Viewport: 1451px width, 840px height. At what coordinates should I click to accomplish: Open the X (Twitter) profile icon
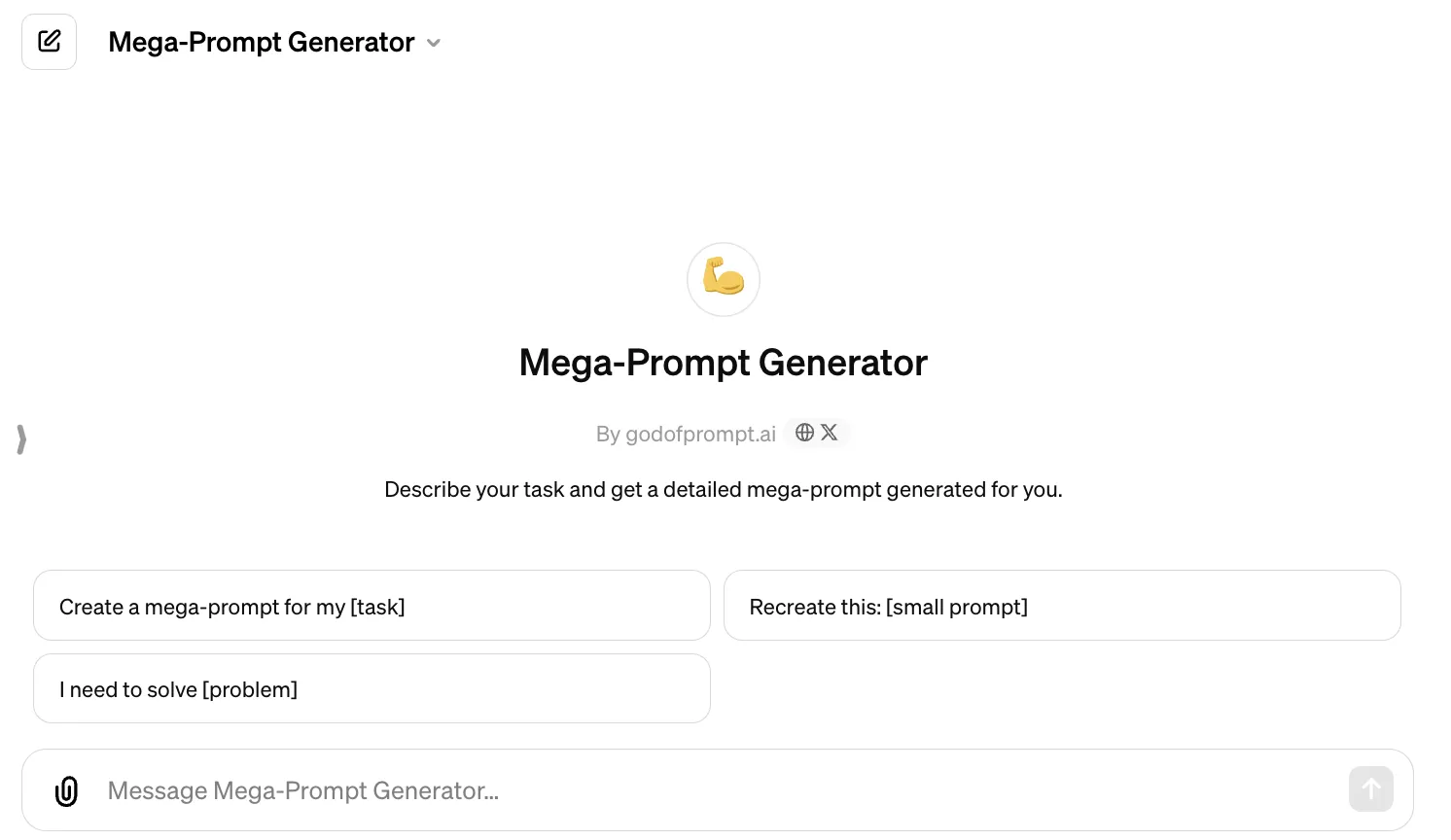click(x=829, y=432)
